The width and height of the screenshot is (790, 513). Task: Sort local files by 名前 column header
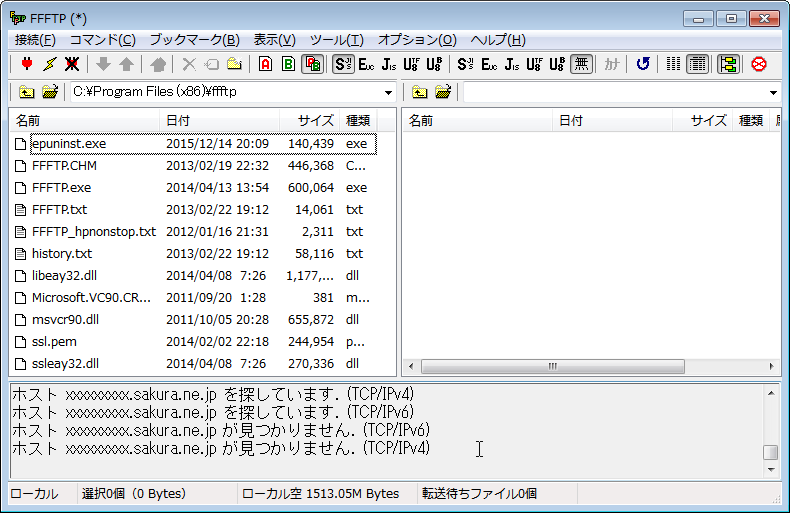[85, 120]
